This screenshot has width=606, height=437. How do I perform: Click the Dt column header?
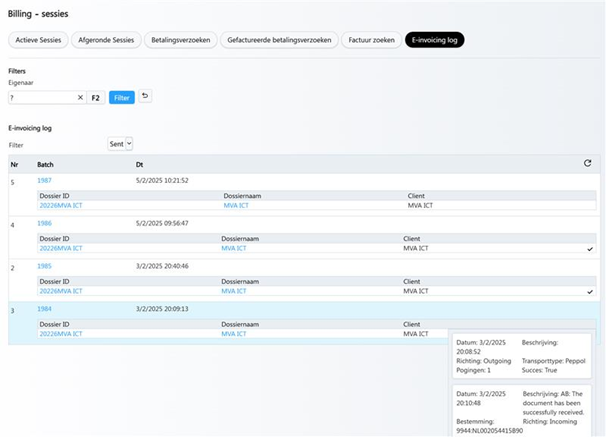[140, 163]
